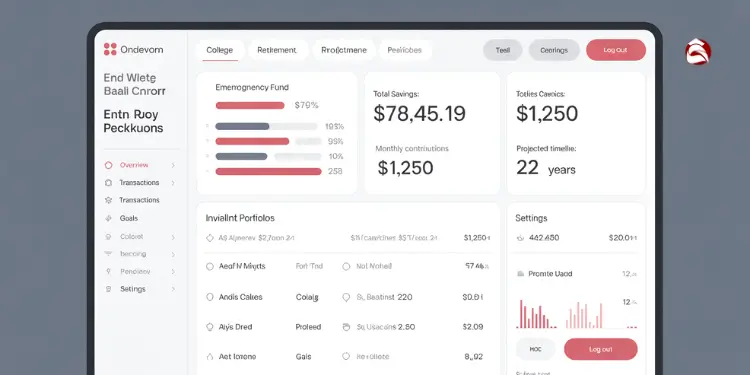Click the Invialint Porfiolos heading
The height and width of the screenshot is (375, 750).
[240, 218]
